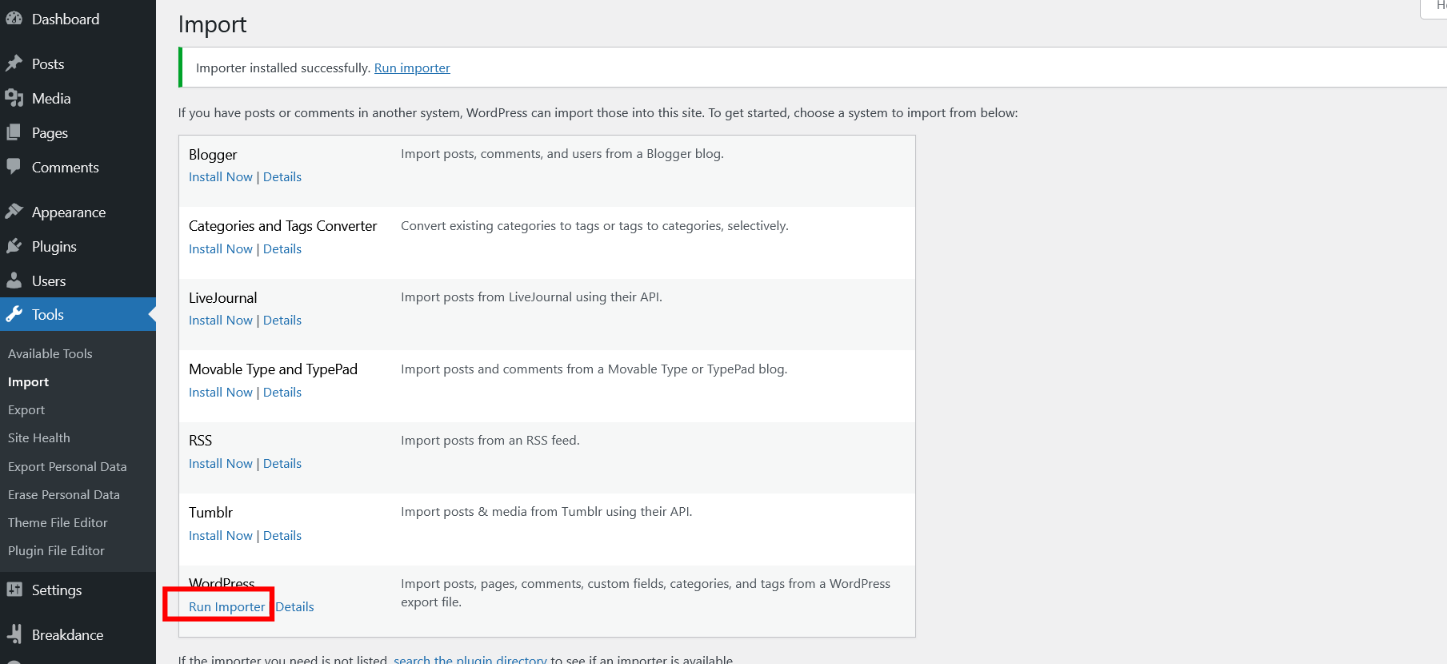Click the LiveJournal importer title

pos(223,298)
